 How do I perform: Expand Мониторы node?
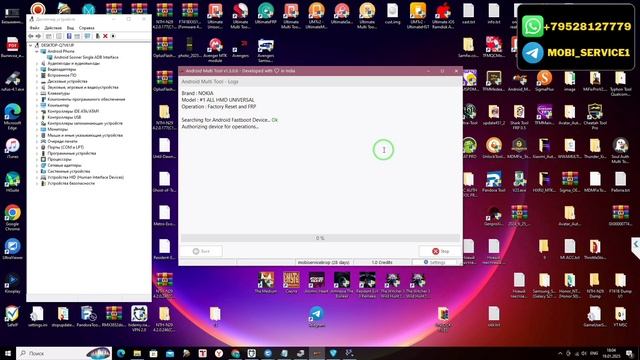click(37, 129)
